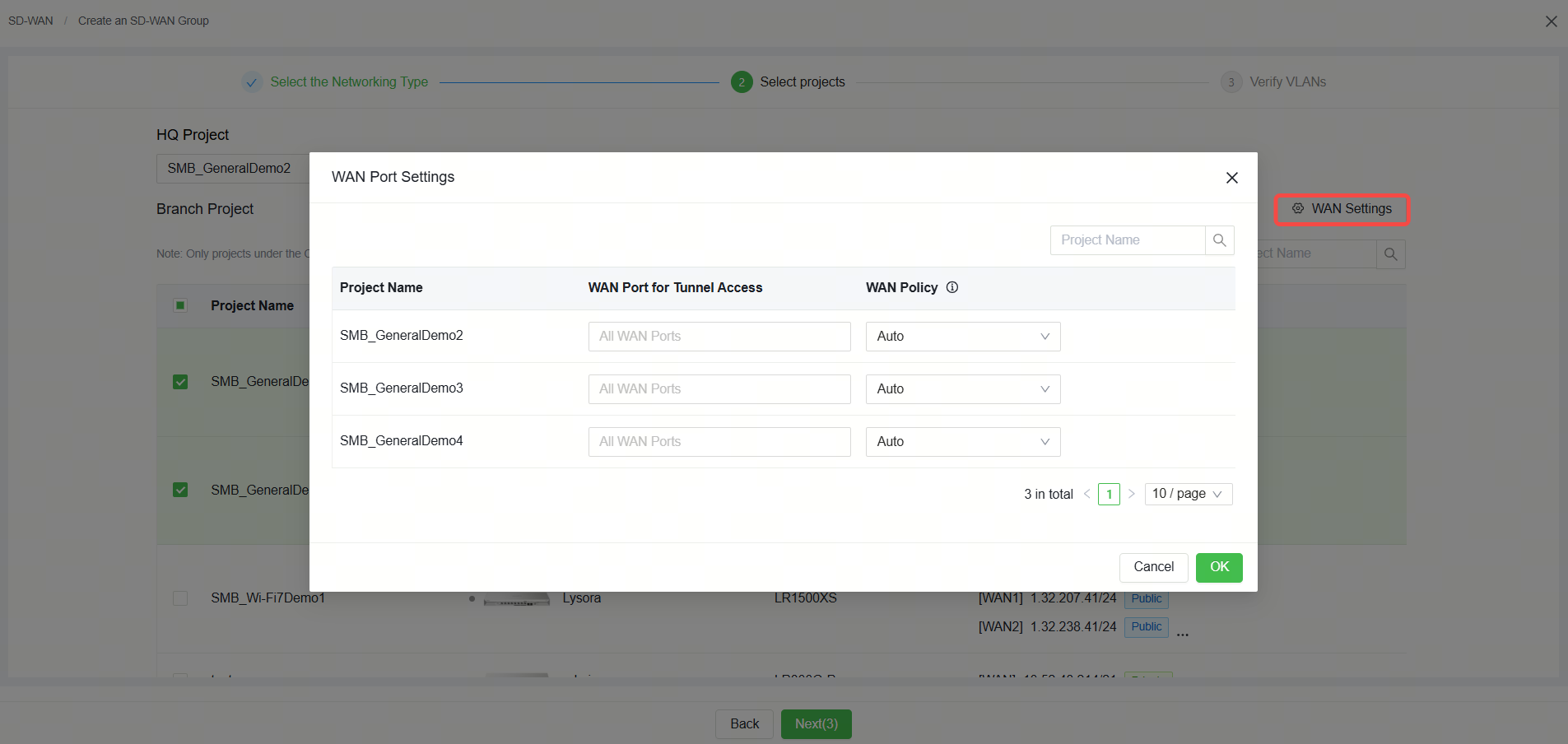Check the SMB_Wi-Fi7Demo1 project checkbox

tap(180, 598)
